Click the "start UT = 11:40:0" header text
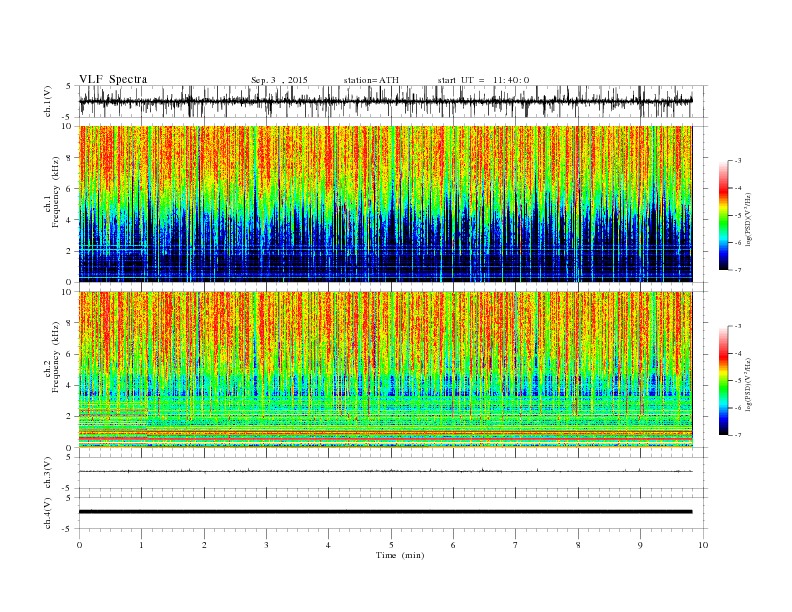This screenshot has width=792, height=612. tap(483, 80)
